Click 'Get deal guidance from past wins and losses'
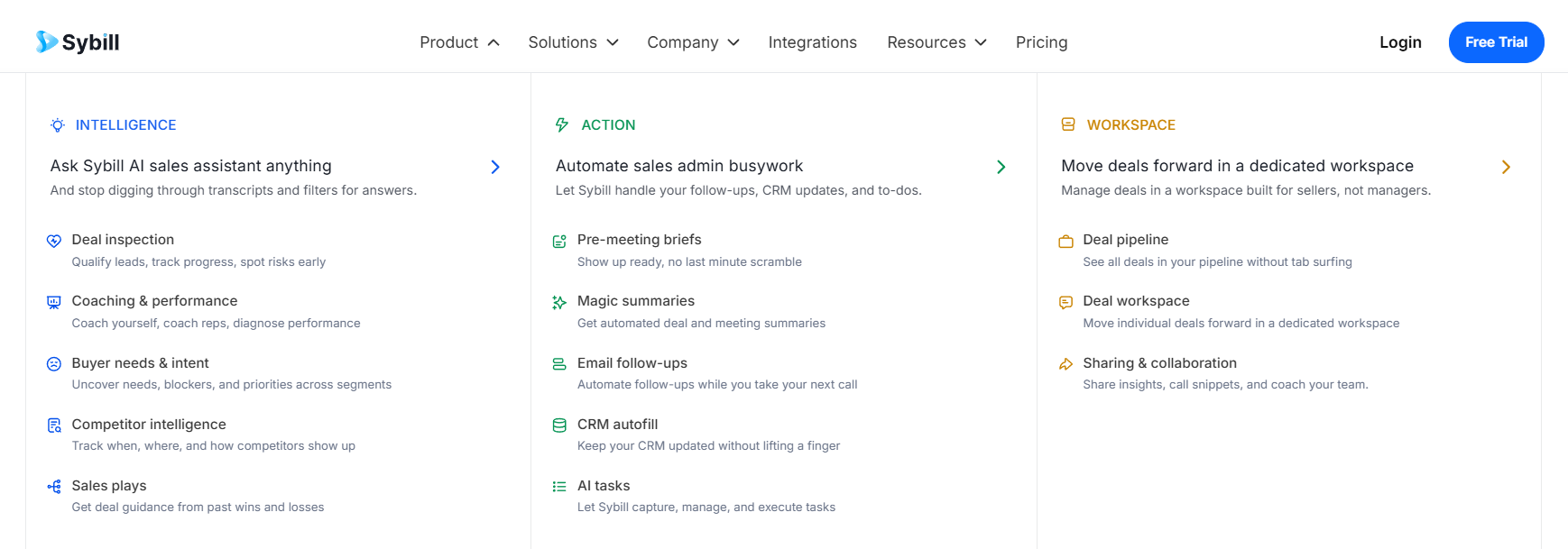This screenshot has height=549, width=1568. tap(198, 507)
